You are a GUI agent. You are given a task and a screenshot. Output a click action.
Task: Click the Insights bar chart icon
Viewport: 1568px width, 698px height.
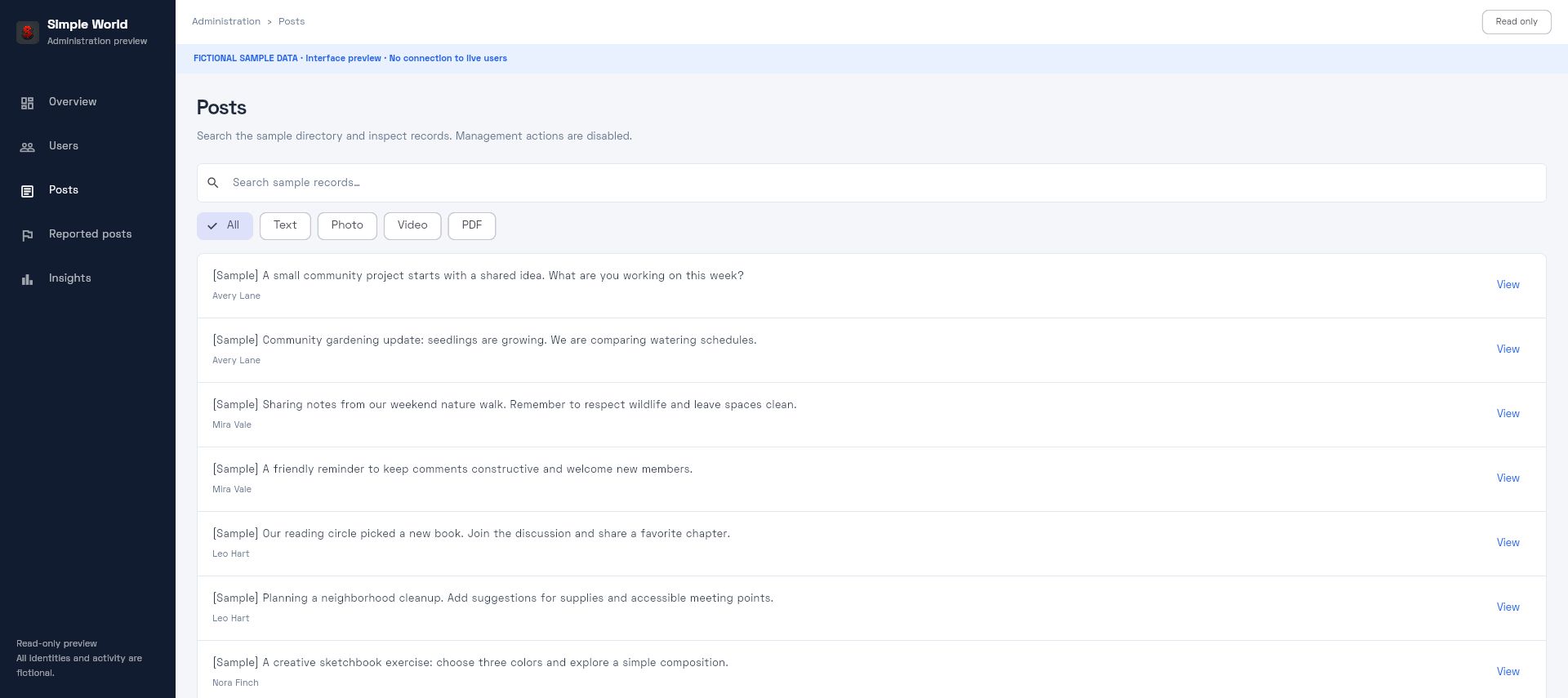pos(27,279)
